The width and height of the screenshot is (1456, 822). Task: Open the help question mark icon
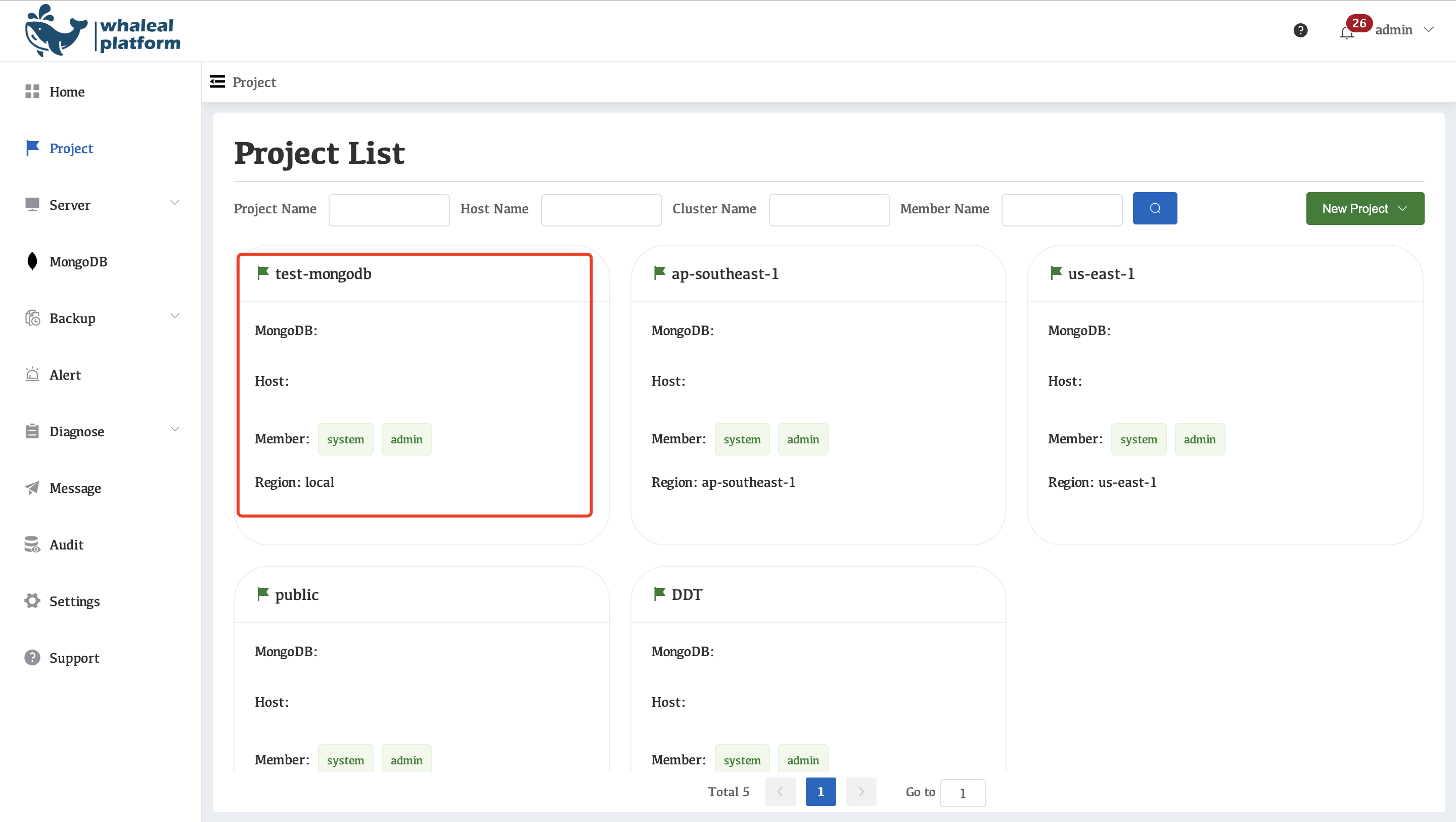point(1300,30)
